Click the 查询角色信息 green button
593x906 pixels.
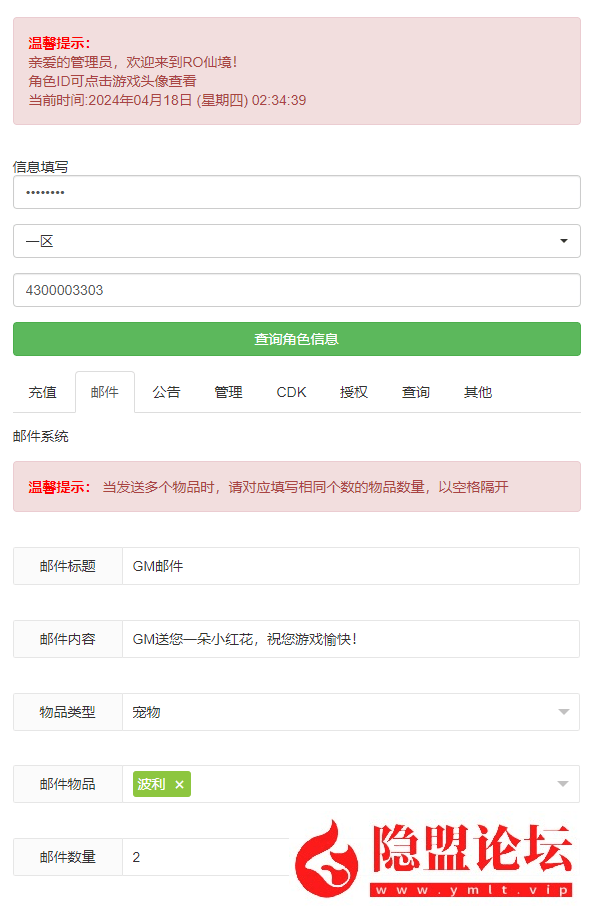(x=296, y=339)
